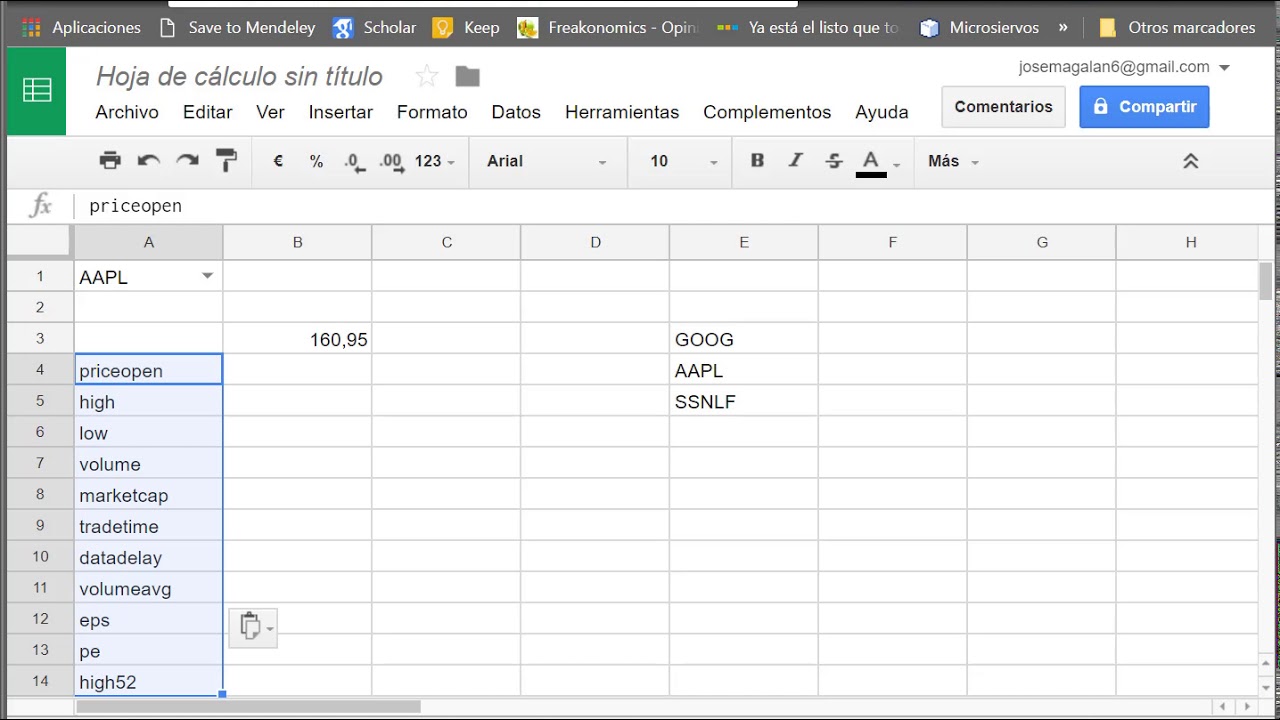Click the Print icon
The width and height of the screenshot is (1280, 720).
click(x=110, y=161)
